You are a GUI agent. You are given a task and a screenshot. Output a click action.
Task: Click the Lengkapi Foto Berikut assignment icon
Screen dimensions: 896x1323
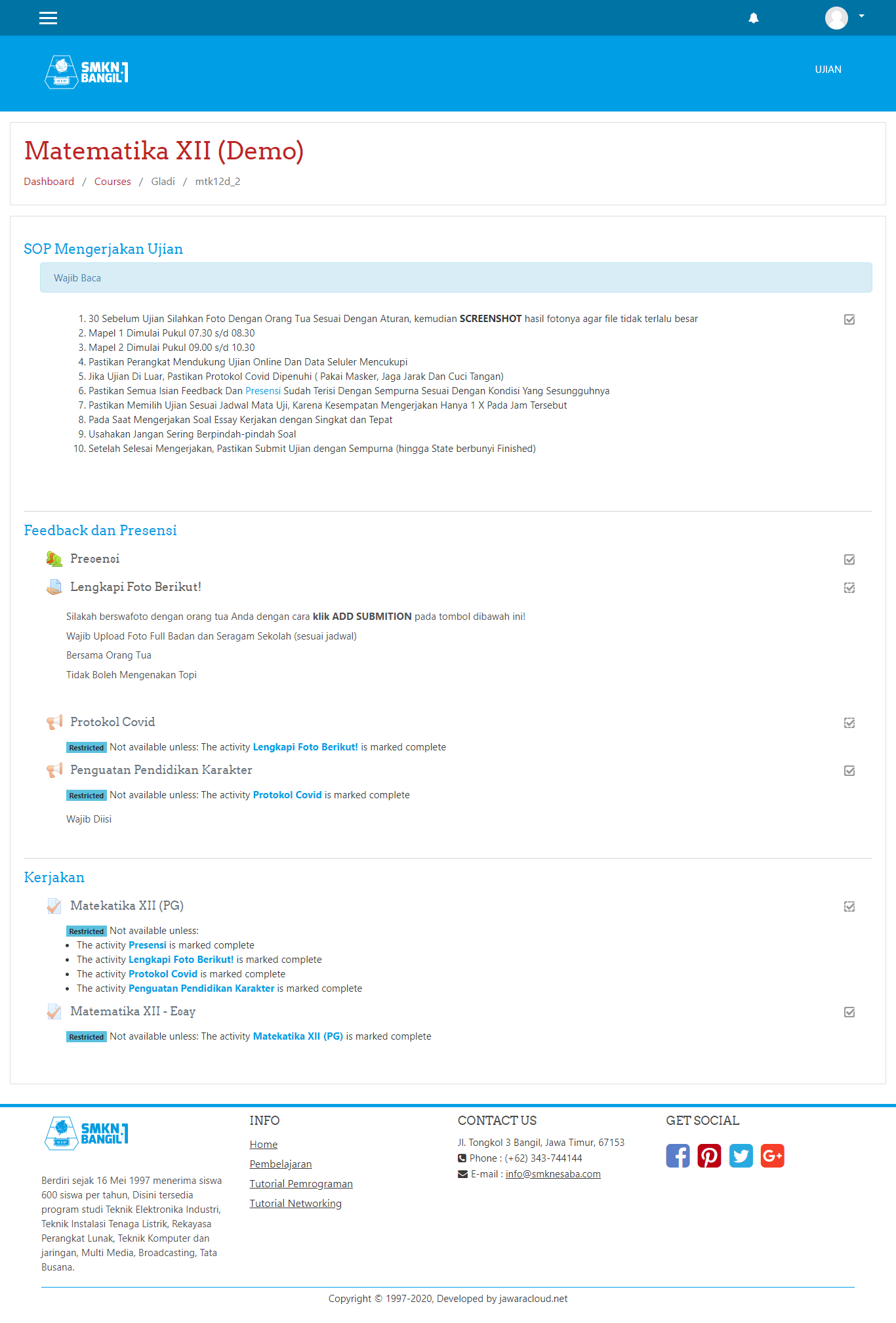(54, 587)
